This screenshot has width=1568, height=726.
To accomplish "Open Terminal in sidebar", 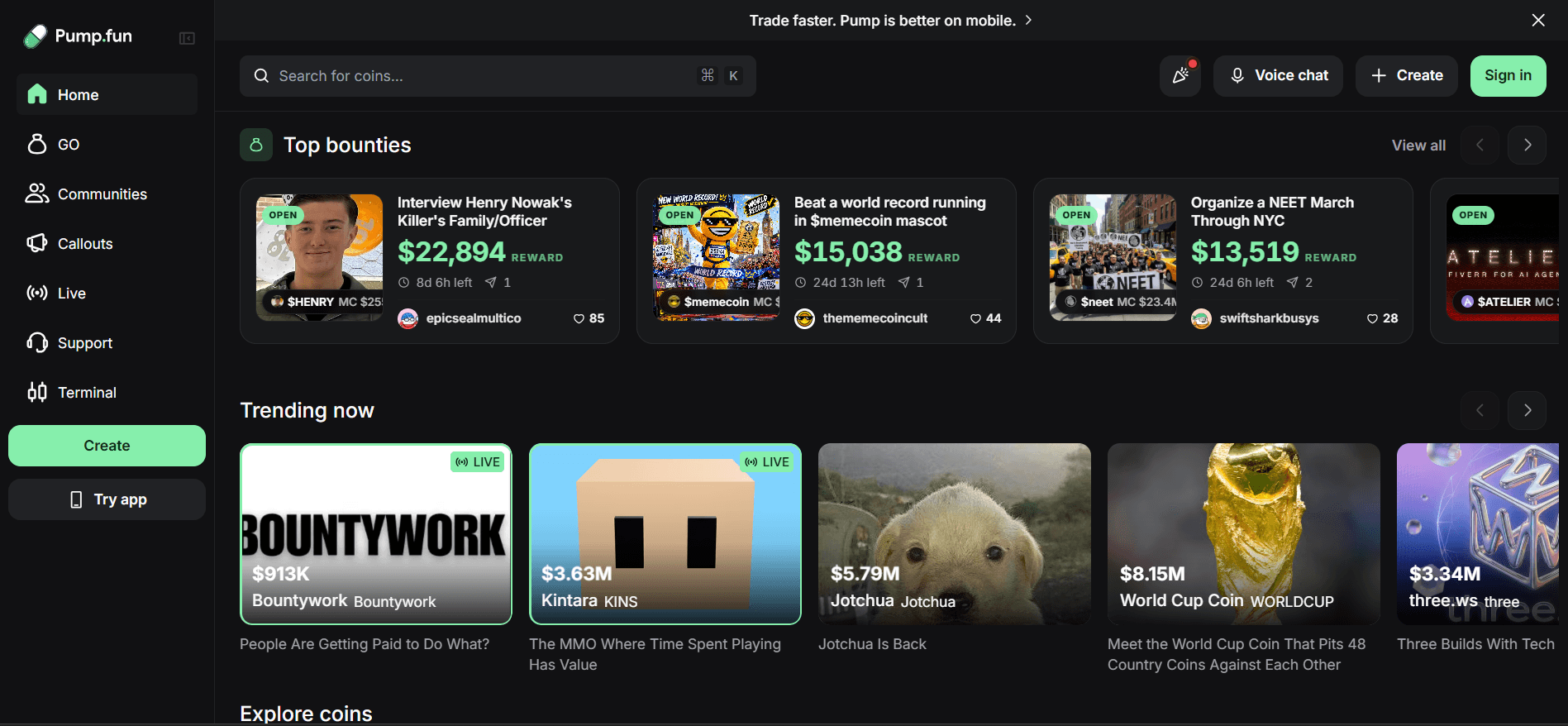I will (x=107, y=392).
